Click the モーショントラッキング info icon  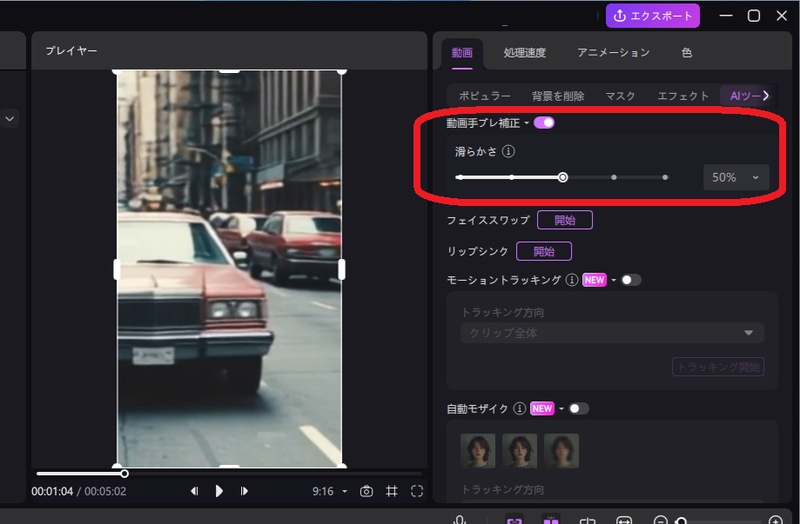572,280
